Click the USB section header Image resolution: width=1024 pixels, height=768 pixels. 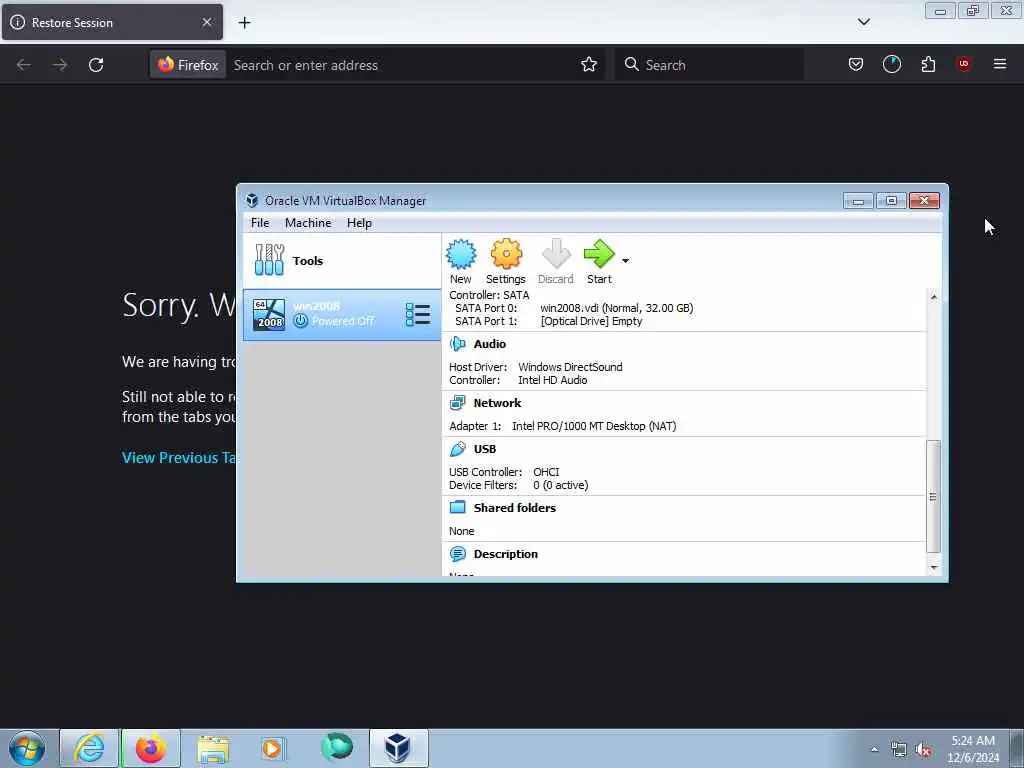485,449
